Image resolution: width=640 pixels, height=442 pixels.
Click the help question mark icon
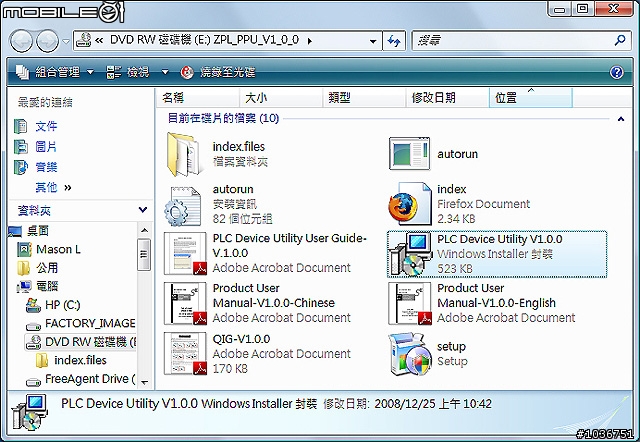pyautogui.click(x=616, y=72)
